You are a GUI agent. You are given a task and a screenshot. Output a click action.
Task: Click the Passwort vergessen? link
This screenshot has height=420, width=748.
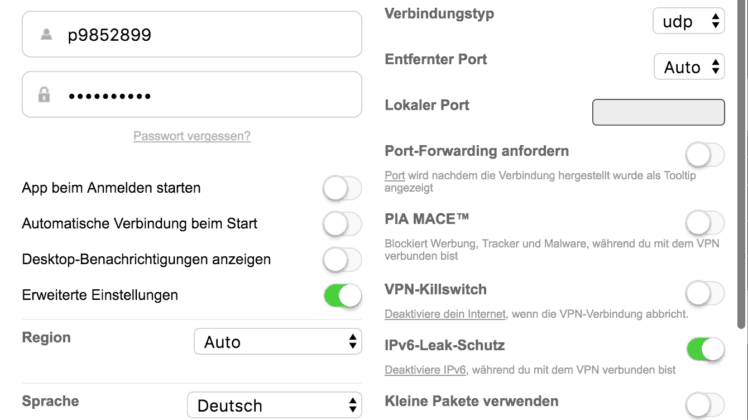coord(192,136)
